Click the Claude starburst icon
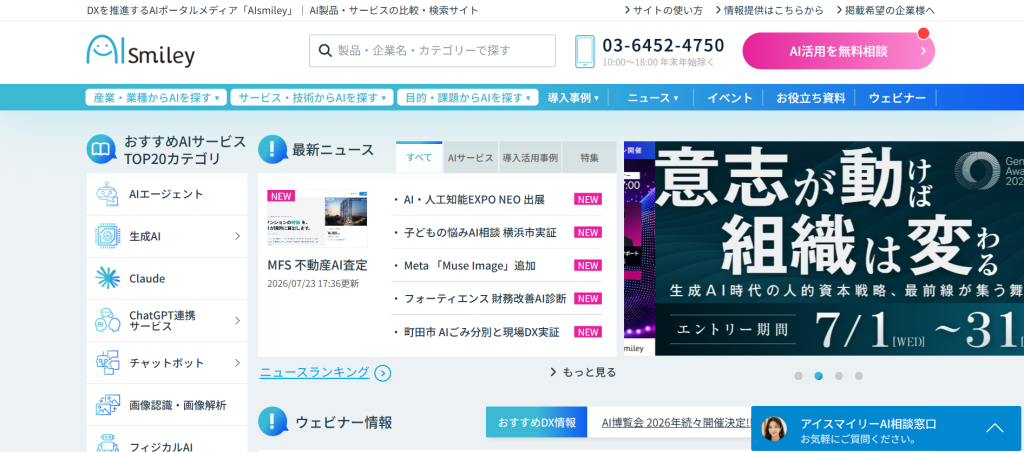The height and width of the screenshot is (452, 1024). coord(108,278)
